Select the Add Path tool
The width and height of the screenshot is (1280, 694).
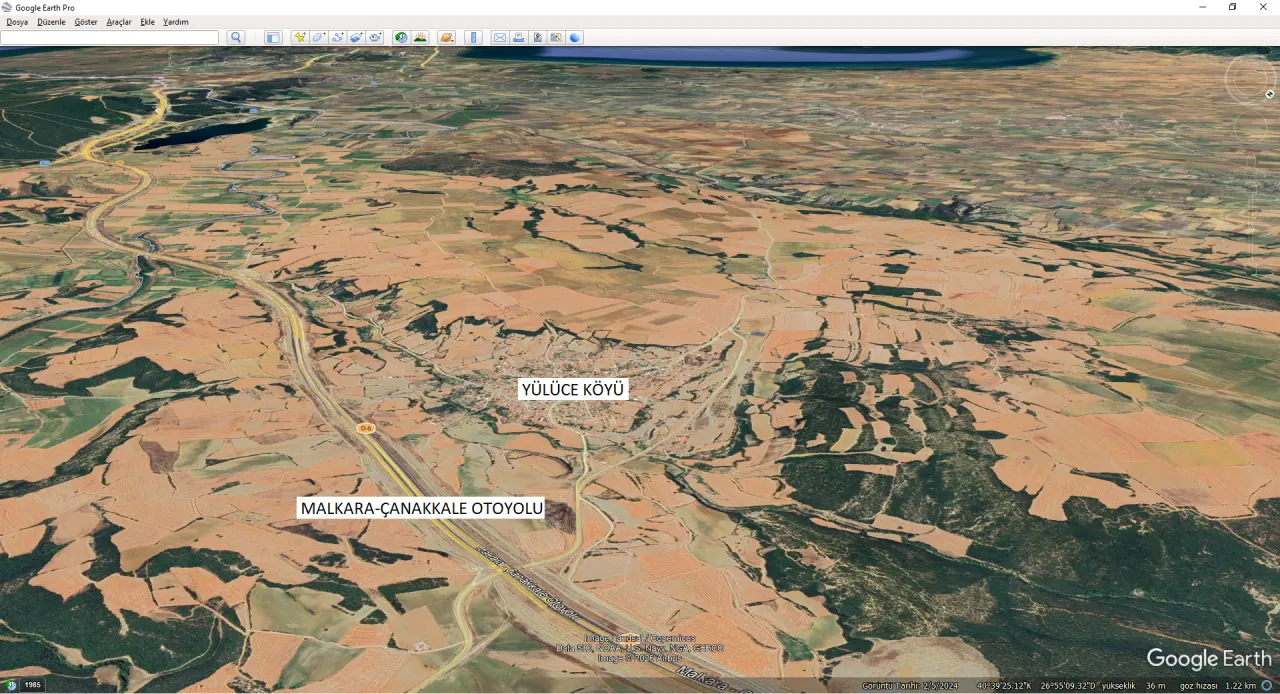pyautogui.click(x=337, y=38)
